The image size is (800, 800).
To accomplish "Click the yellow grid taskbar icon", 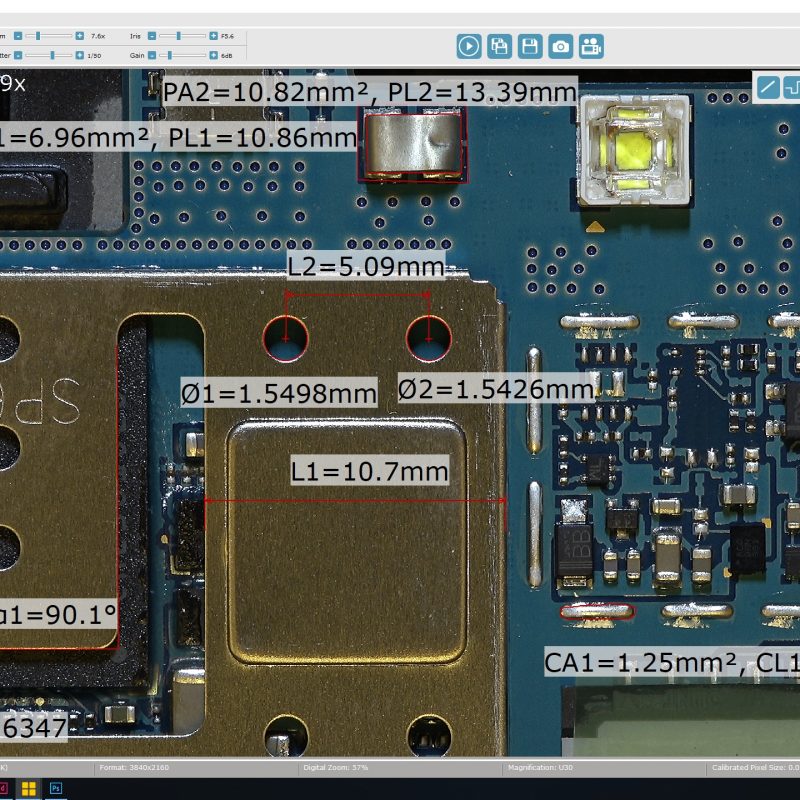I will [29, 789].
